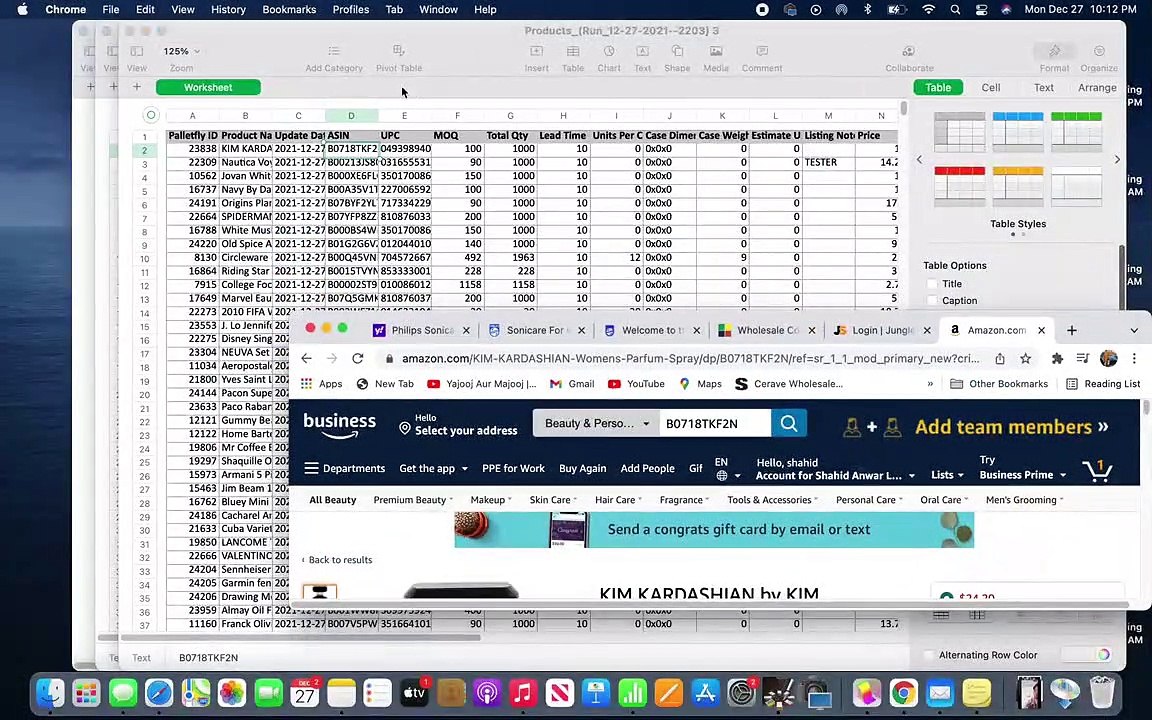Expand Try Business Prime dropdown
This screenshot has height=720, width=1152.
(1022, 468)
